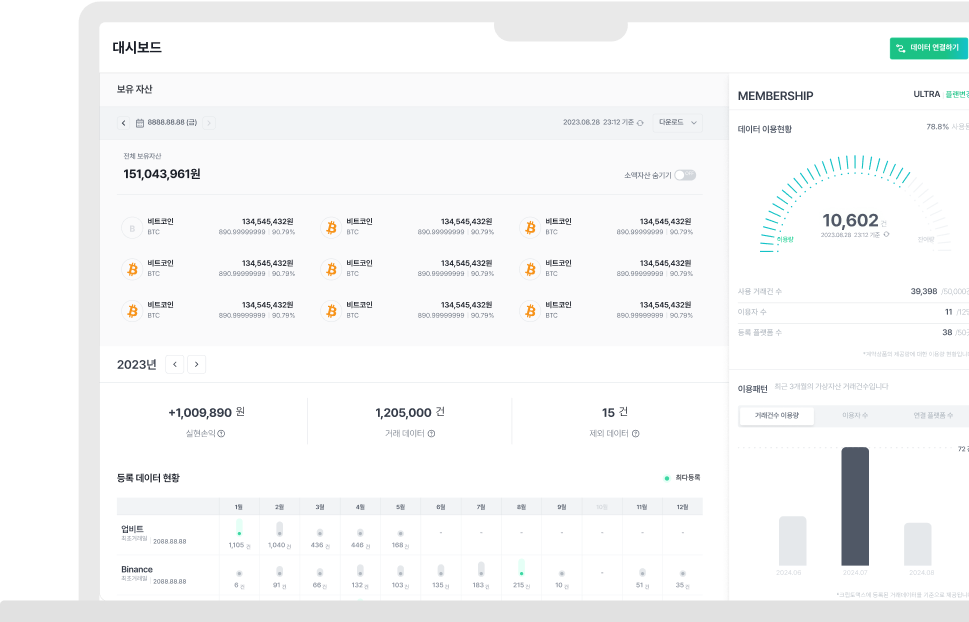
Task: Click the 이용자 수 value 11
Action: 949,312
